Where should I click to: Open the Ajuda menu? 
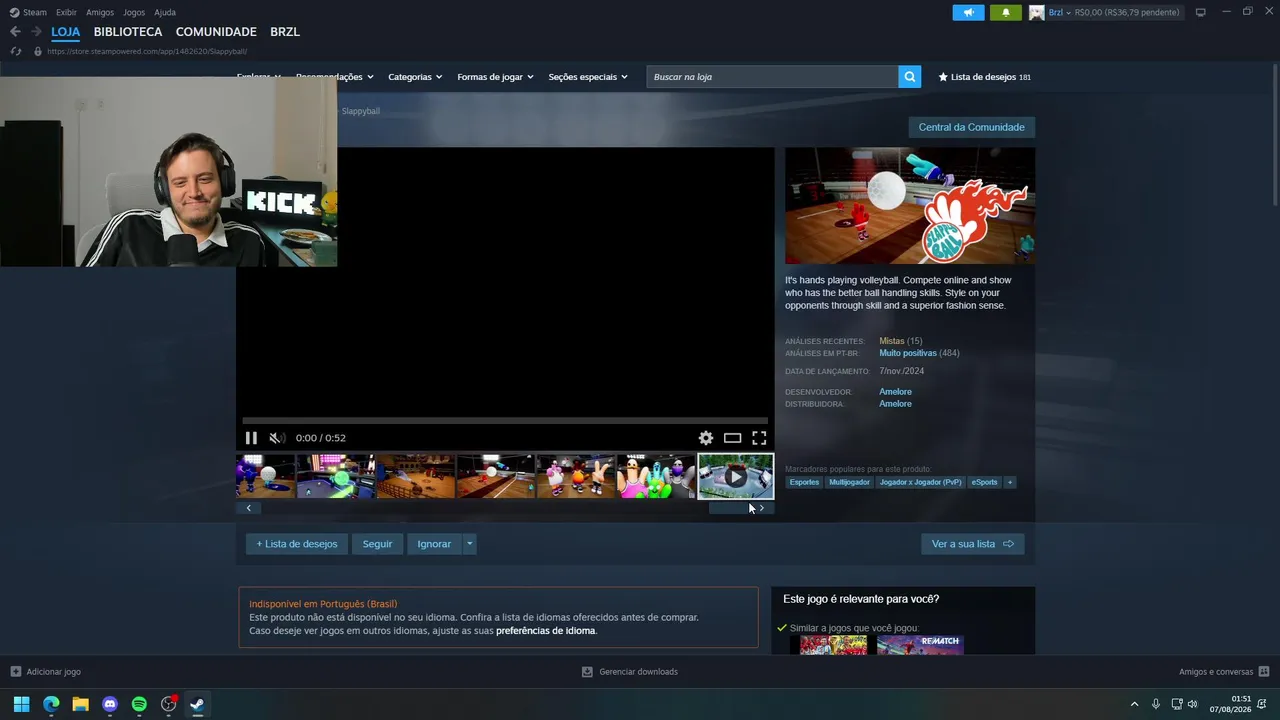165,12
